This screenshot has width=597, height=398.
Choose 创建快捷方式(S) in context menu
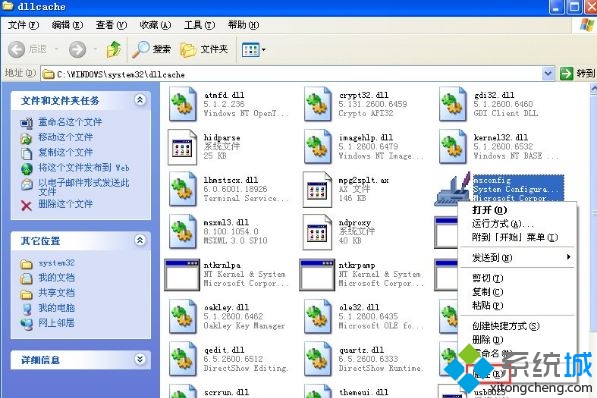(x=517, y=326)
